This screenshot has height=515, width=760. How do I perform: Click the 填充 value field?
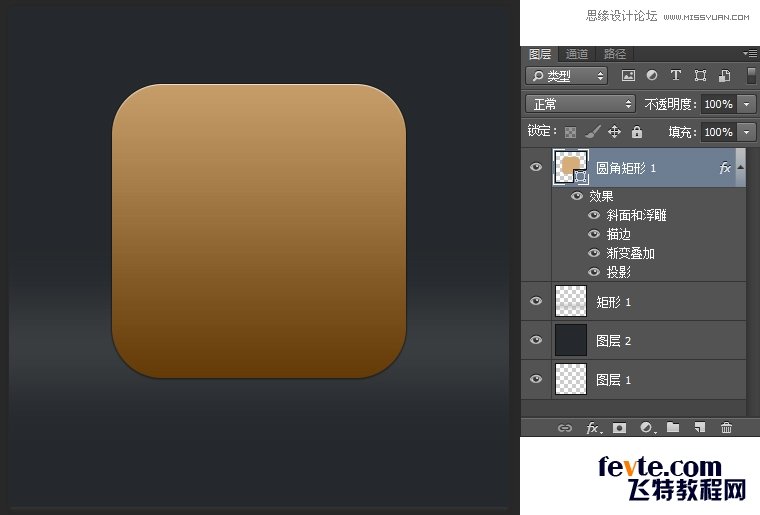(x=719, y=132)
